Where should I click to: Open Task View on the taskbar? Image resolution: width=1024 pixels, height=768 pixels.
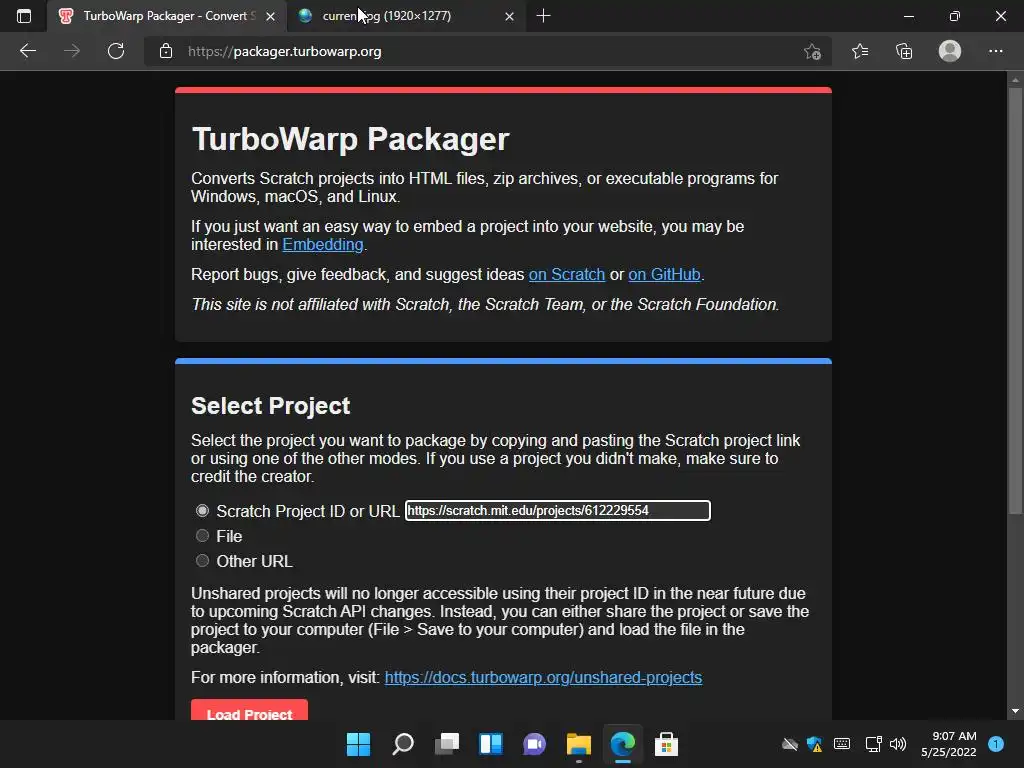447,744
